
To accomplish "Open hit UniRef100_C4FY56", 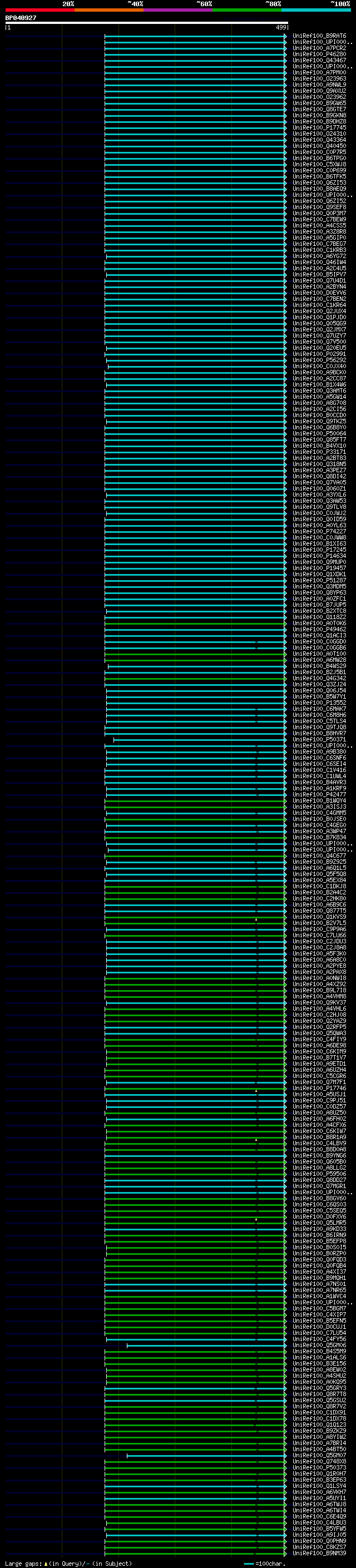I will pyautogui.click(x=319, y=1339).
